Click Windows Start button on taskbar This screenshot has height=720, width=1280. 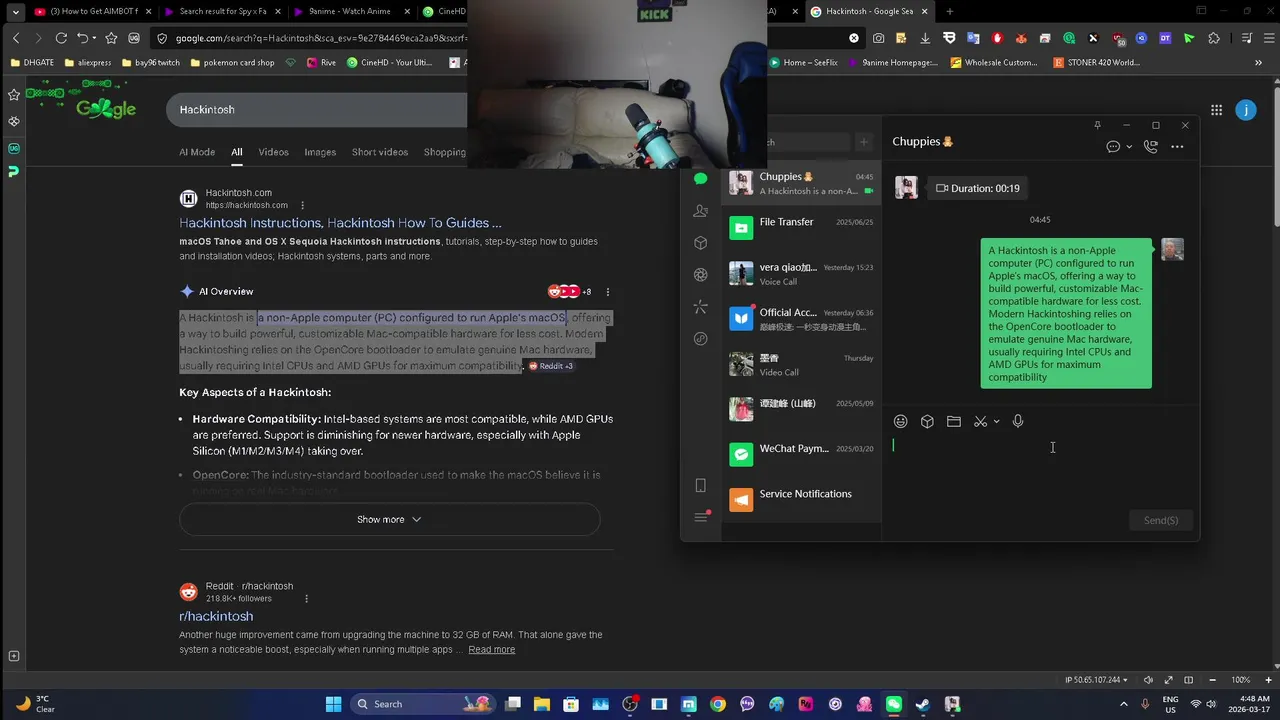333,704
